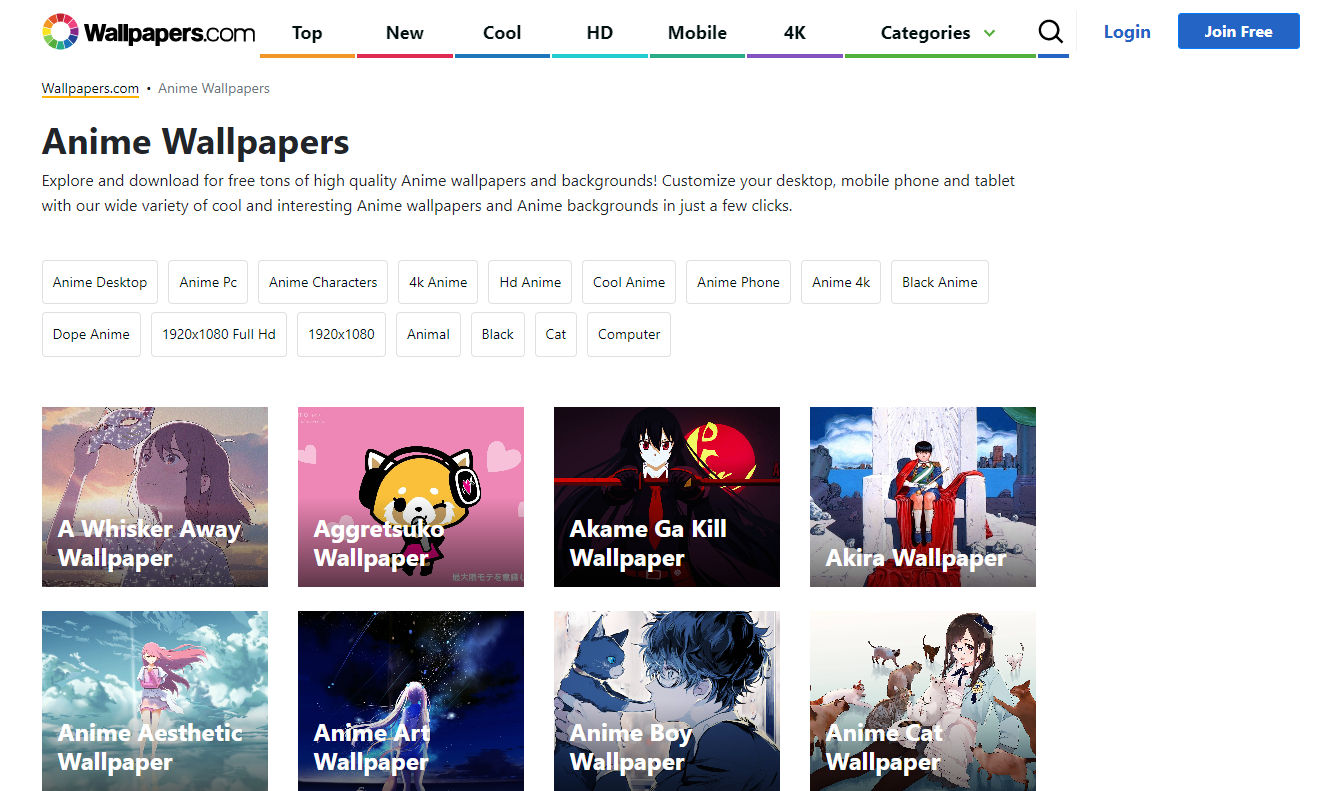Choose the 4k Anime tag chip

pos(438,282)
